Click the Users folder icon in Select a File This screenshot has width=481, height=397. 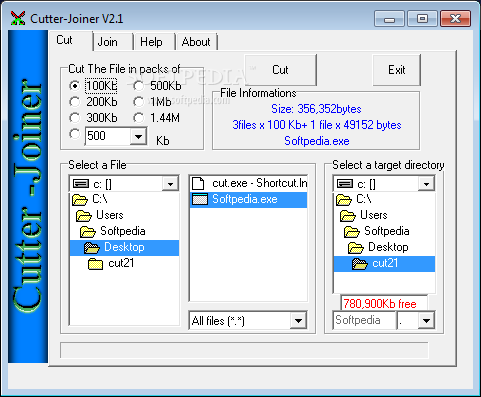(84, 216)
